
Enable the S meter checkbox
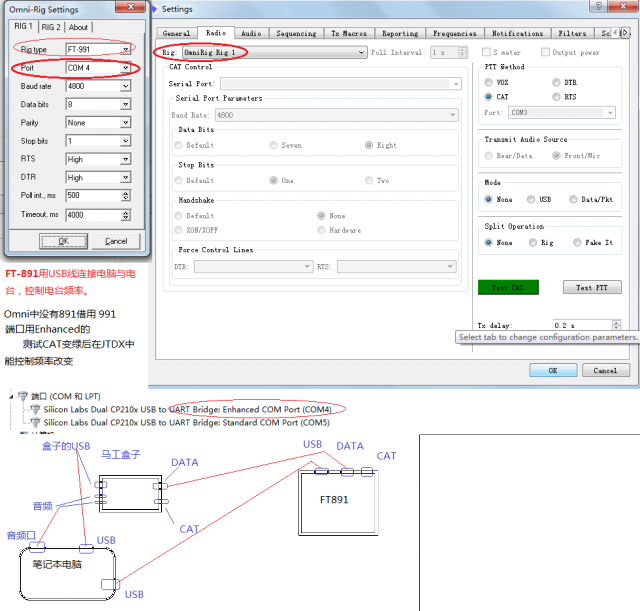[486, 52]
